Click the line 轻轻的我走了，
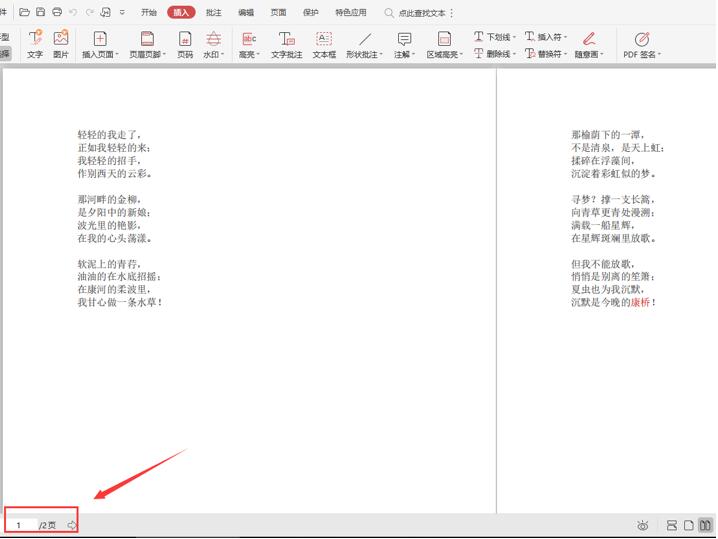Image resolution: width=718 pixels, height=539 pixels. (x=109, y=135)
